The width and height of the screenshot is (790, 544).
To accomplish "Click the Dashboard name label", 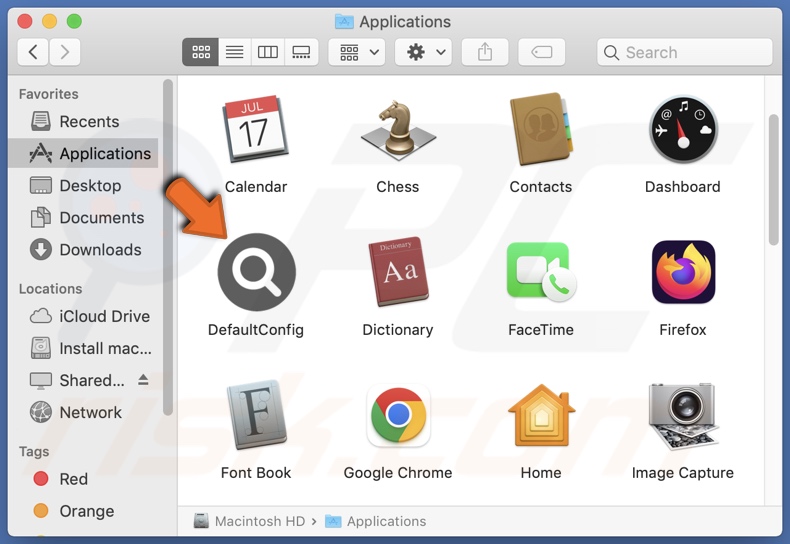I will 683,187.
